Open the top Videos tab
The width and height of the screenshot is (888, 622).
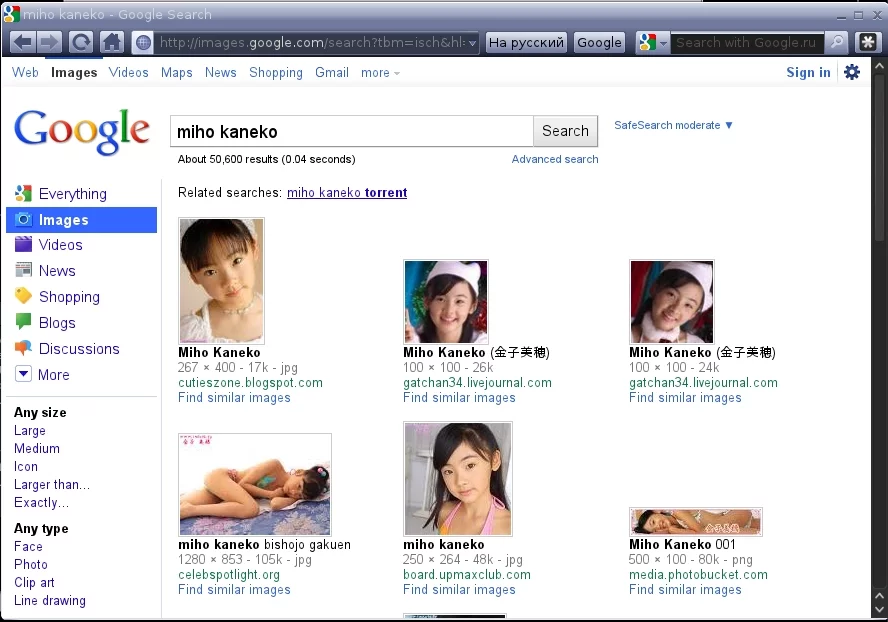tap(129, 73)
